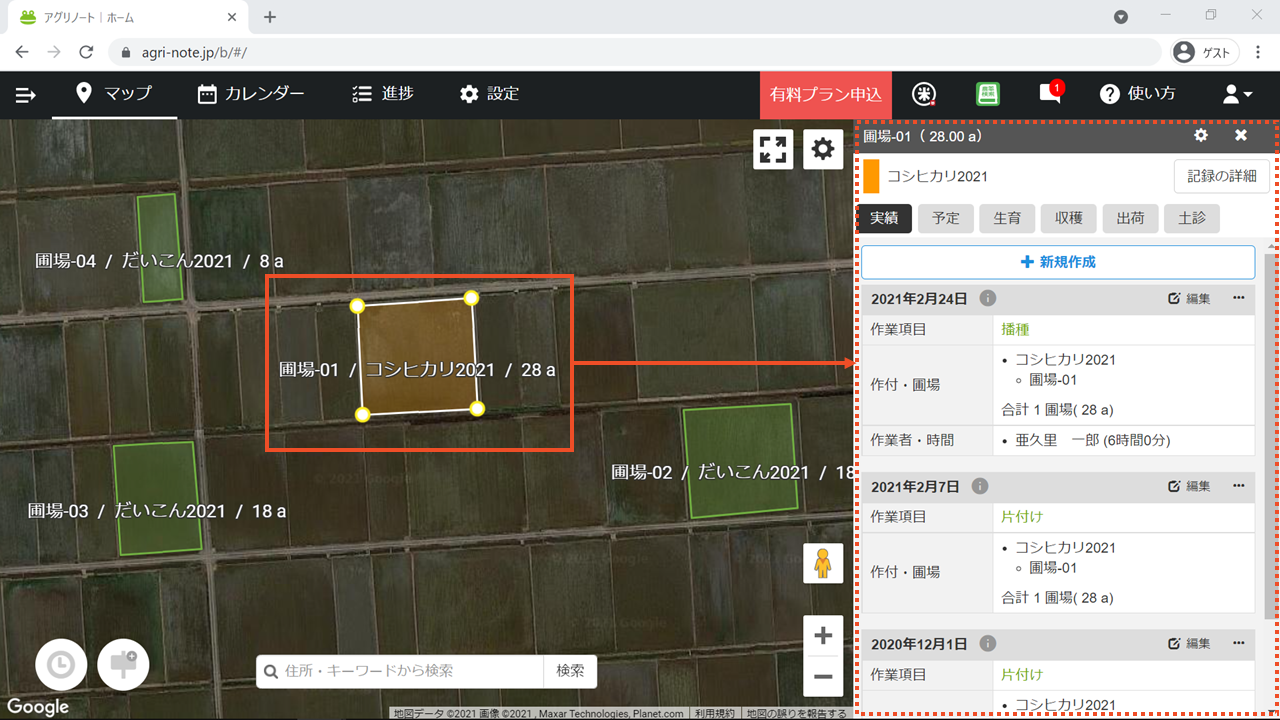1280x720 pixels.
Task: Select the 収穫 tab
Action: 1068,219
